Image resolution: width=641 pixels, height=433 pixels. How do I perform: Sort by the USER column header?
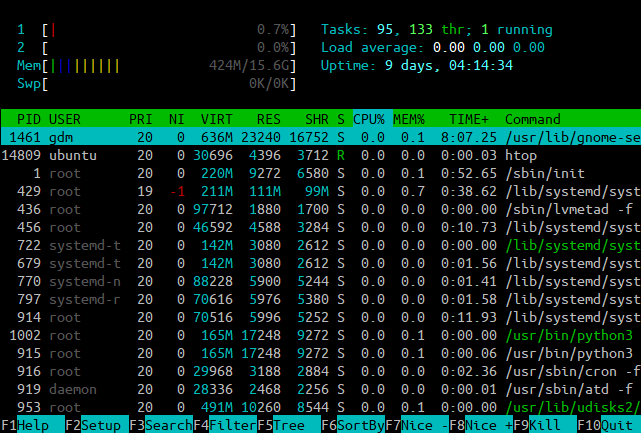coord(65,119)
